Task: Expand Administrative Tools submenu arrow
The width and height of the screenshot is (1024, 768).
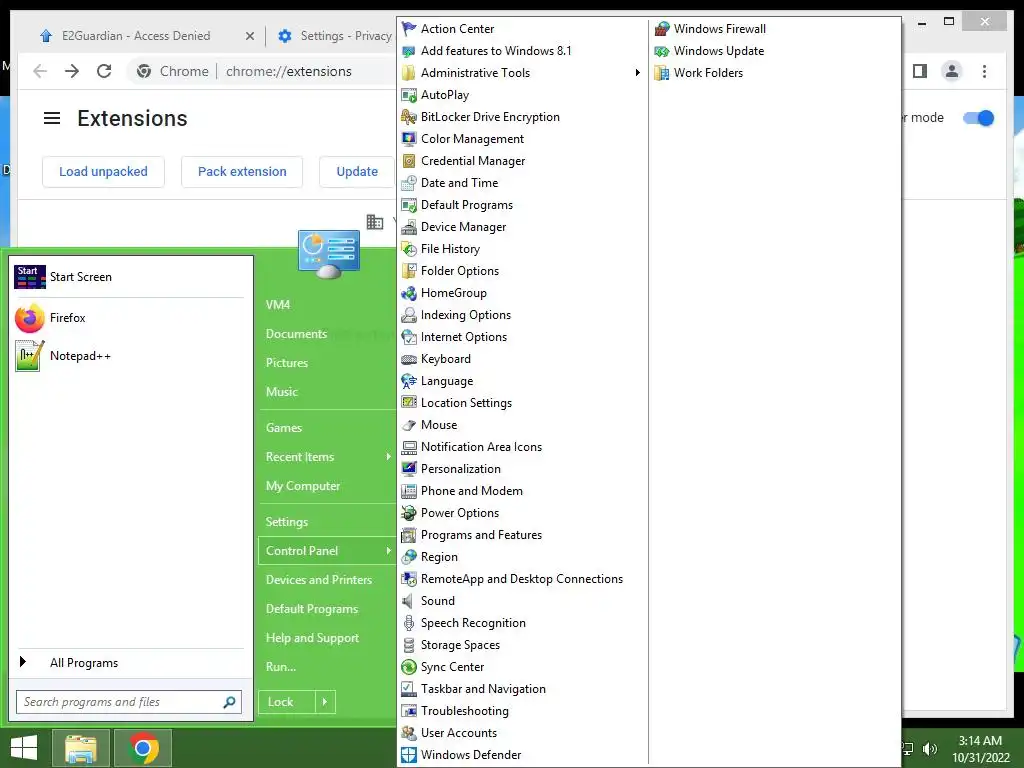Action: tap(637, 72)
